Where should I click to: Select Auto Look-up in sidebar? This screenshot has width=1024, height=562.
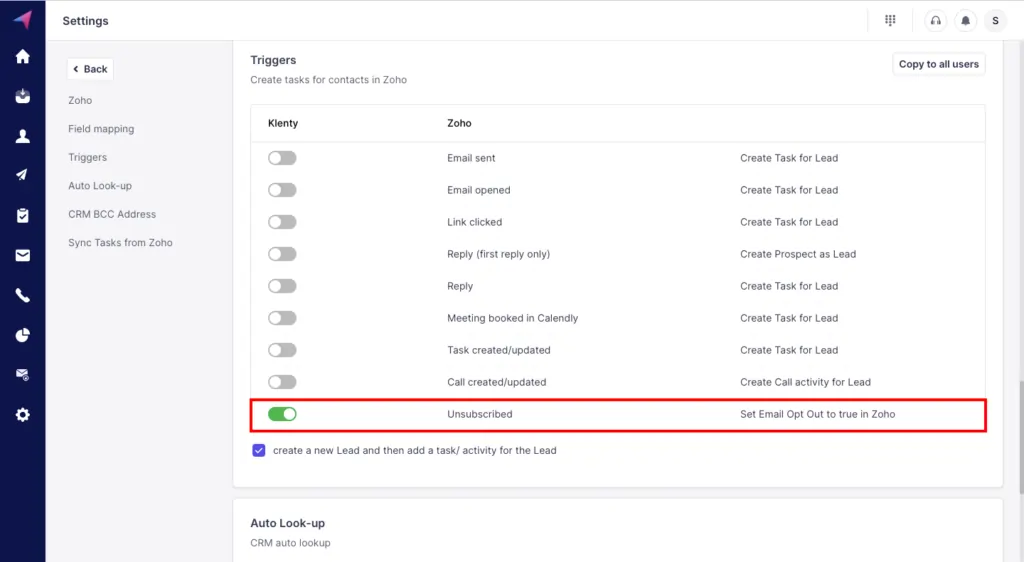100,185
